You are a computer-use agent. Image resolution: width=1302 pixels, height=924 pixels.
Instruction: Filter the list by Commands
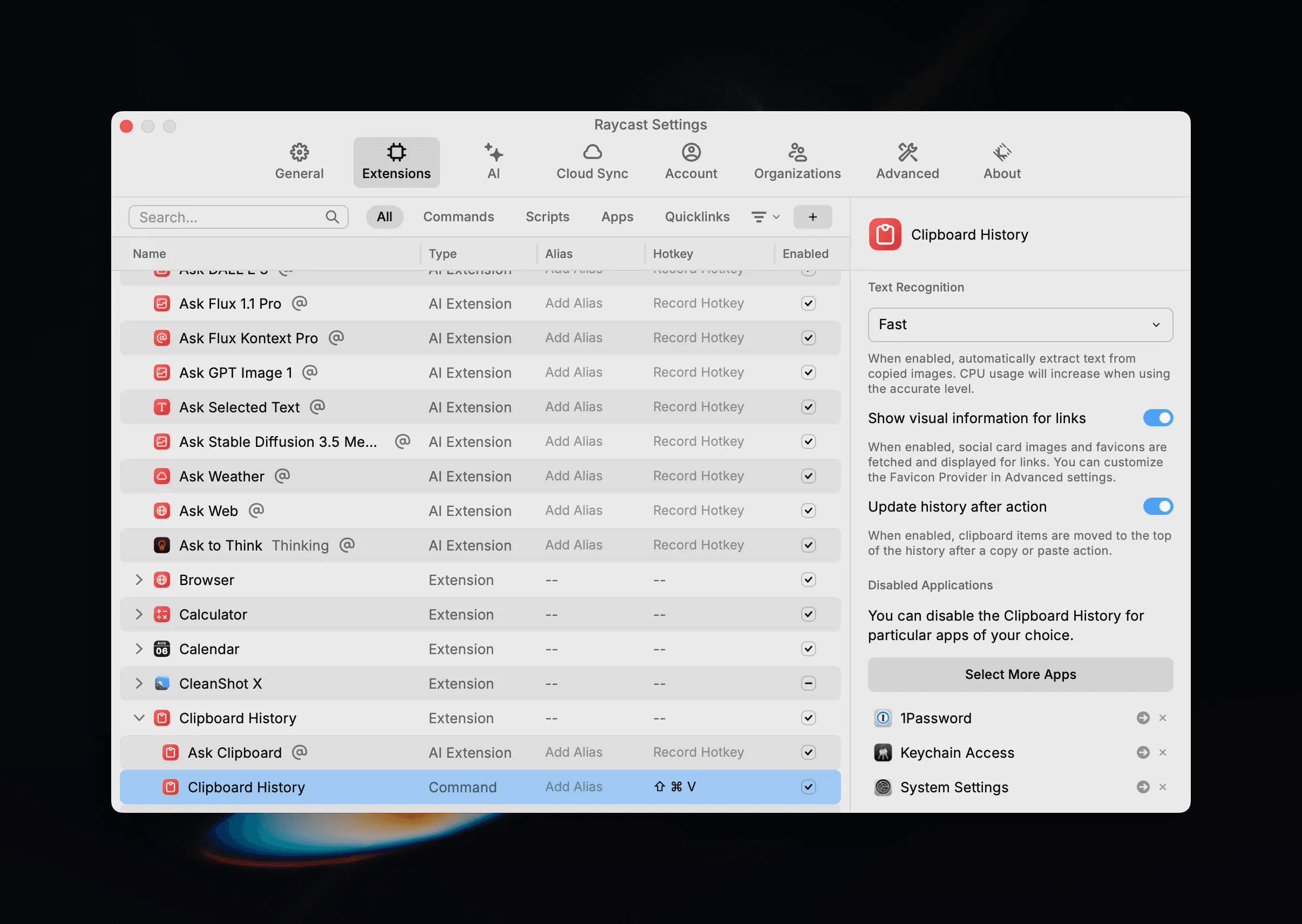(458, 217)
